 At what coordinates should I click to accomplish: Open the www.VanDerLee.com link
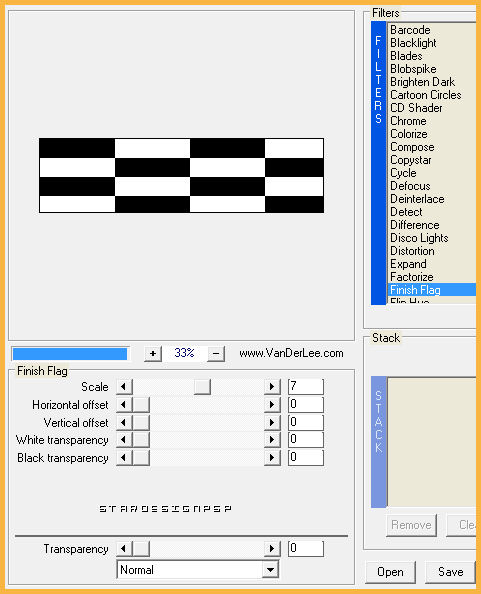[291, 353]
